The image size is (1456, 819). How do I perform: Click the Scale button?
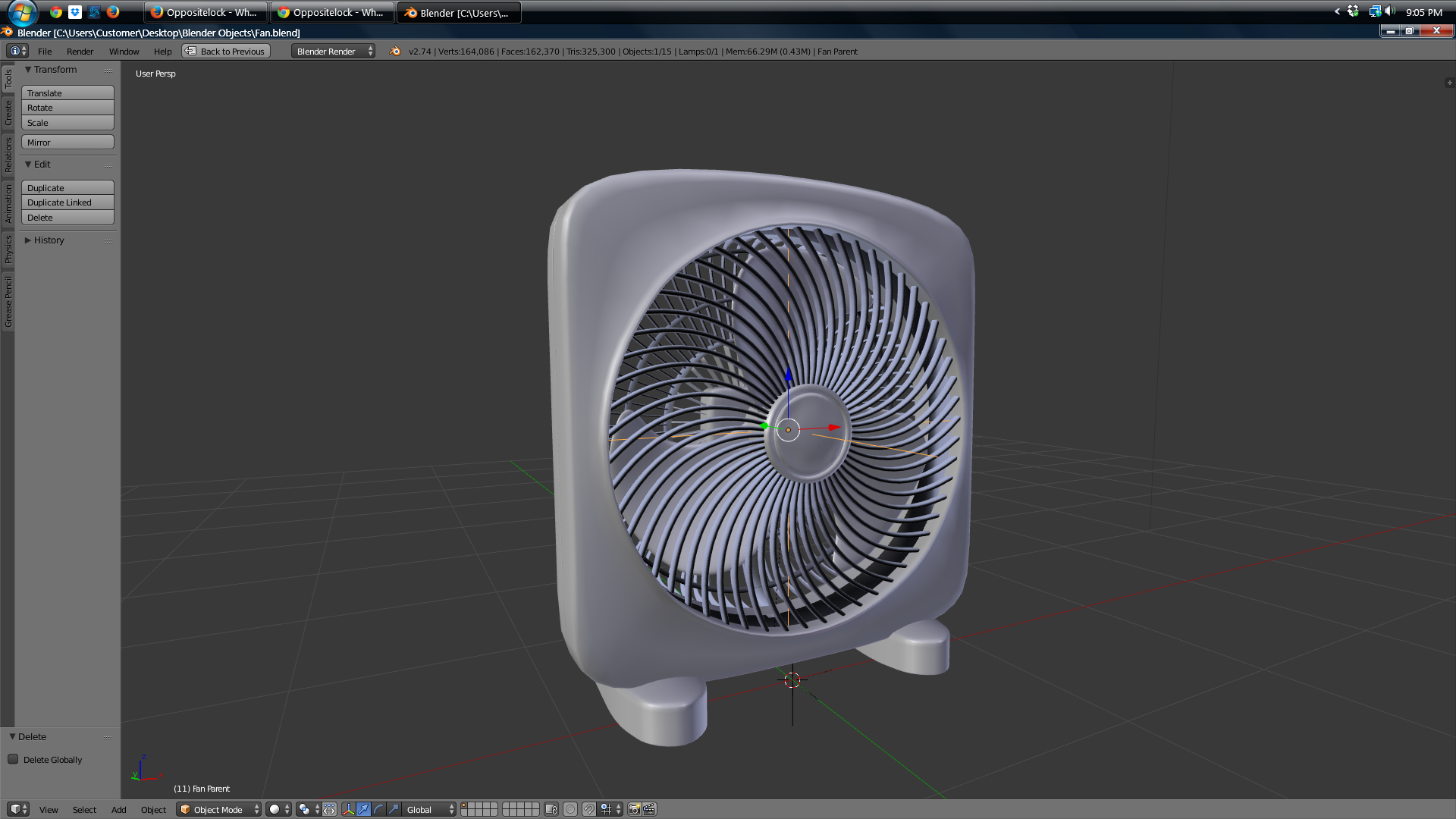67,123
